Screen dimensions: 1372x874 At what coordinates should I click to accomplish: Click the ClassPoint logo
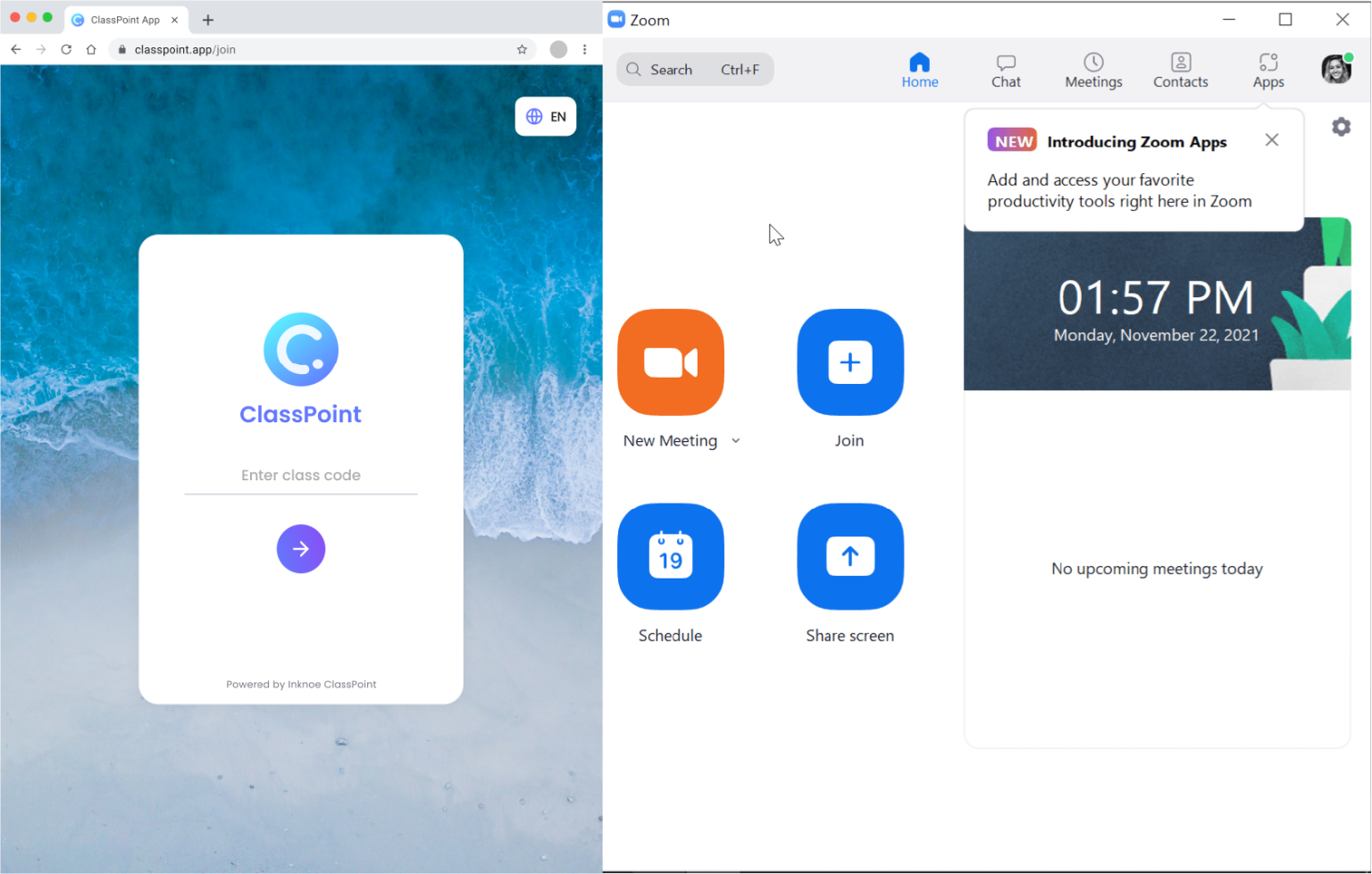[x=300, y=349]
